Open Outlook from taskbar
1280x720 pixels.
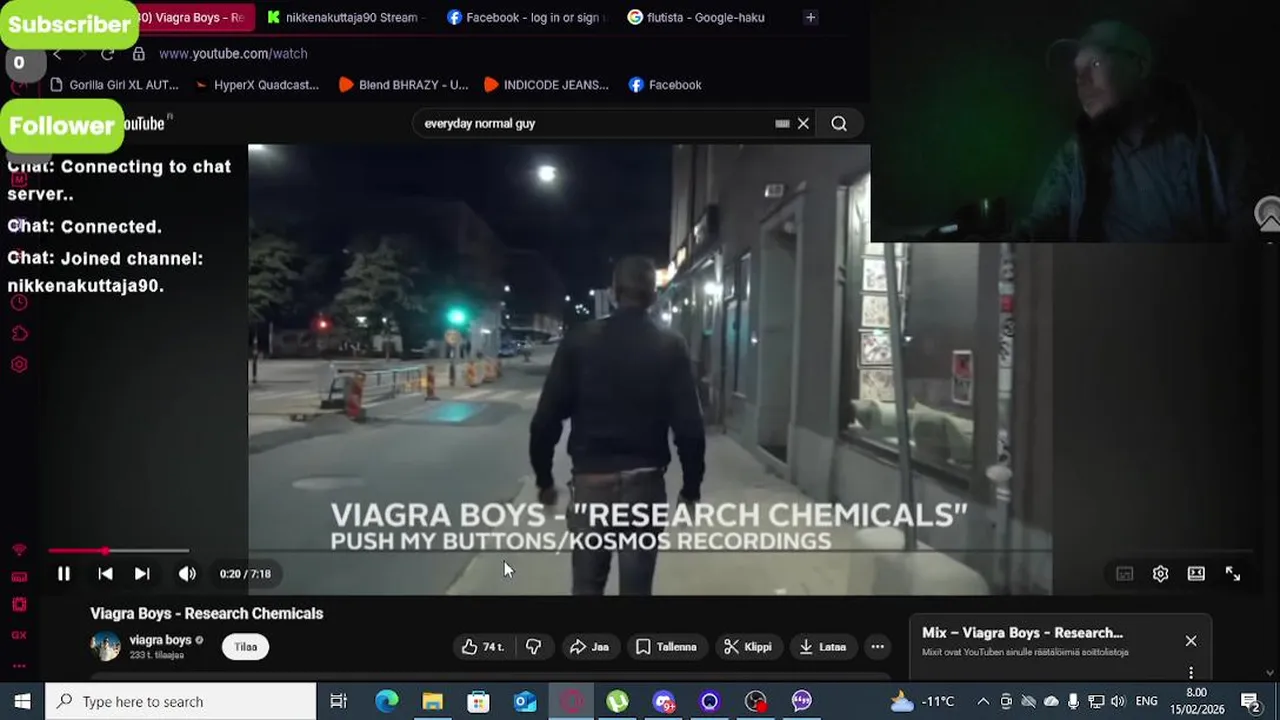coord(525,702)
